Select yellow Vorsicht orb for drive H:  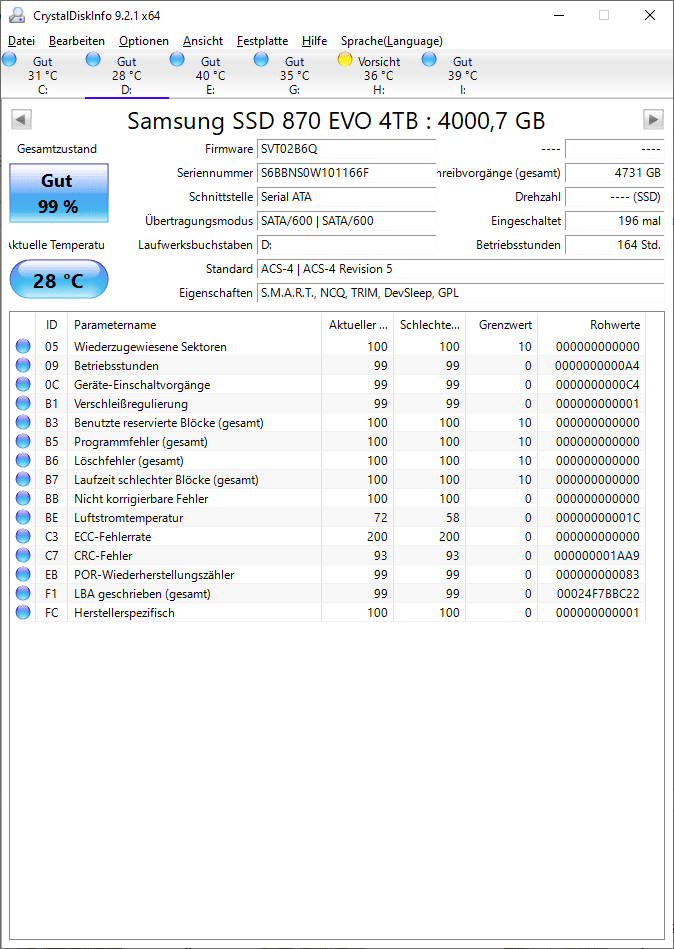tap(345, 59)
